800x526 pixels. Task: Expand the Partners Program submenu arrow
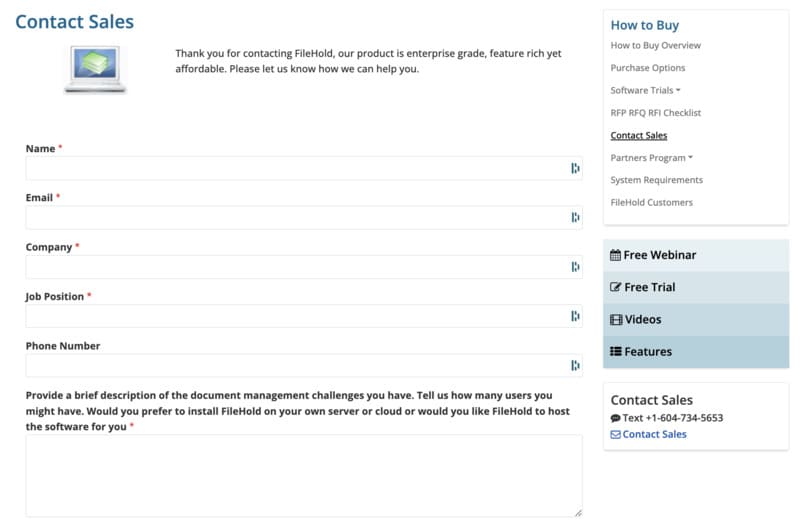(x=690, y=158)
